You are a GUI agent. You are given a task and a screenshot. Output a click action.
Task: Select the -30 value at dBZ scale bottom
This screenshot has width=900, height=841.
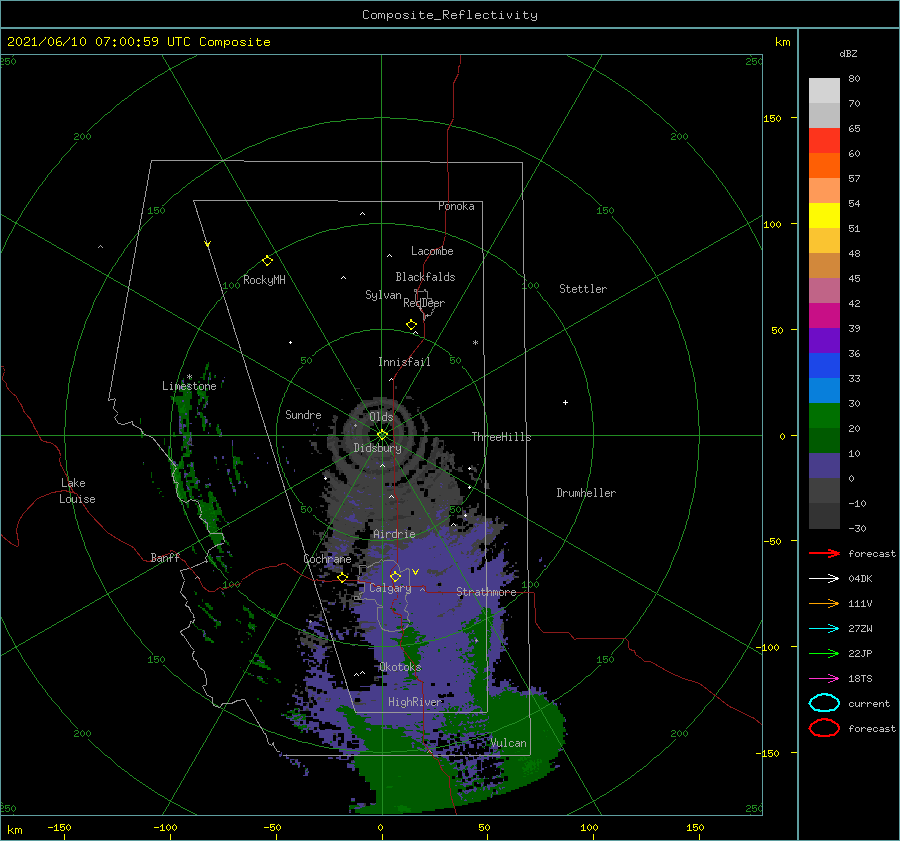(857, 528)
